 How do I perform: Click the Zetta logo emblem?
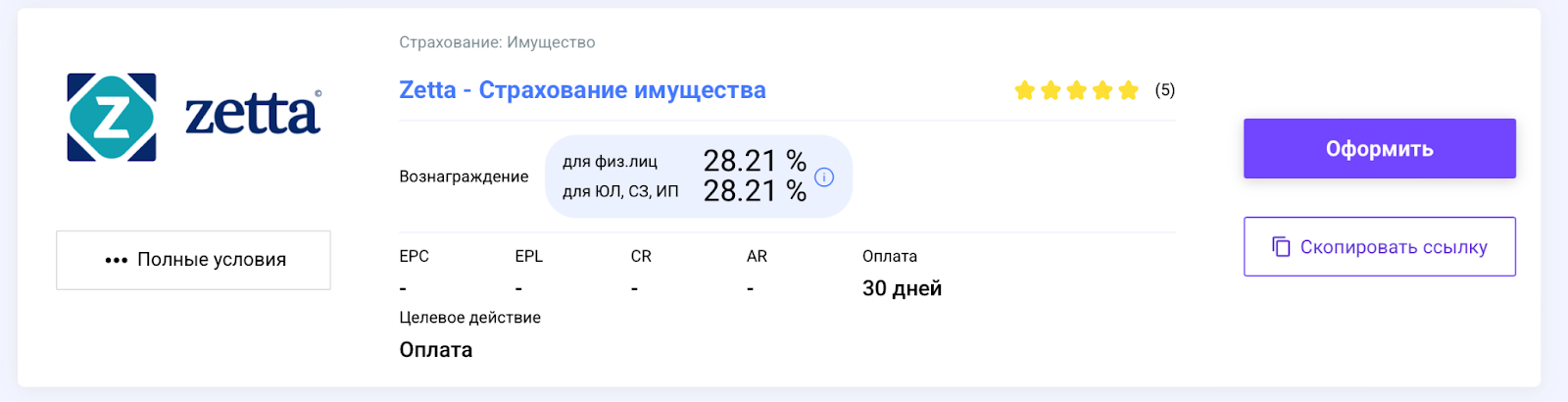(x=112, y=117)
